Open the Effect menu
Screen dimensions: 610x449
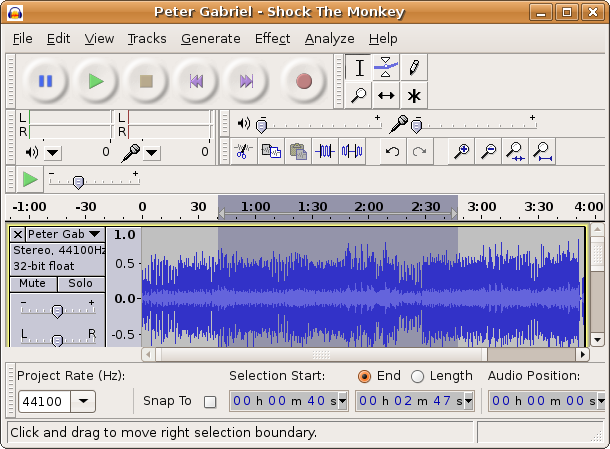(x=272, y=39)
